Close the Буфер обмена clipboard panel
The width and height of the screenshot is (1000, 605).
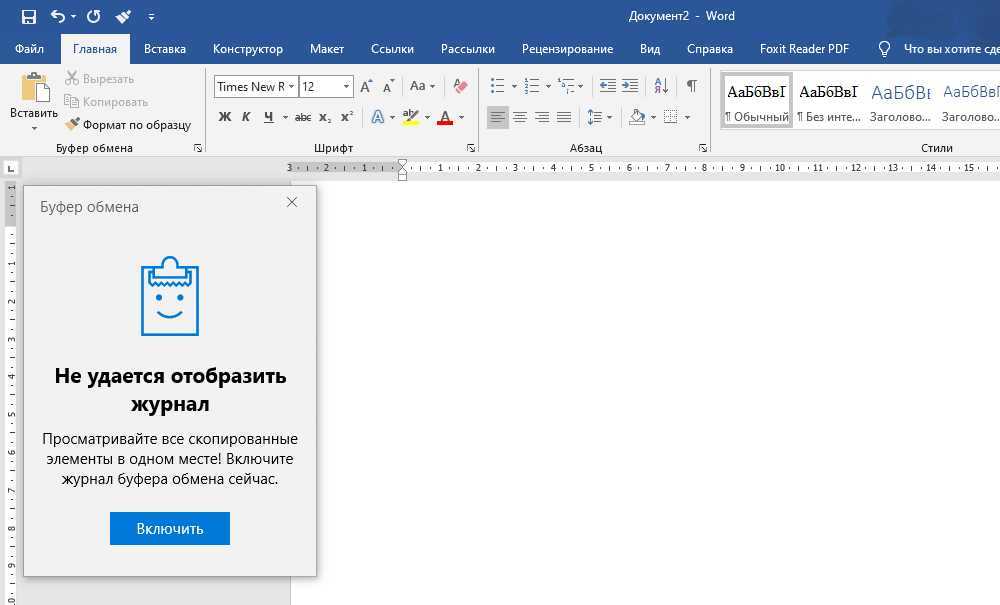pyautogui.click(x=292, y=202)
